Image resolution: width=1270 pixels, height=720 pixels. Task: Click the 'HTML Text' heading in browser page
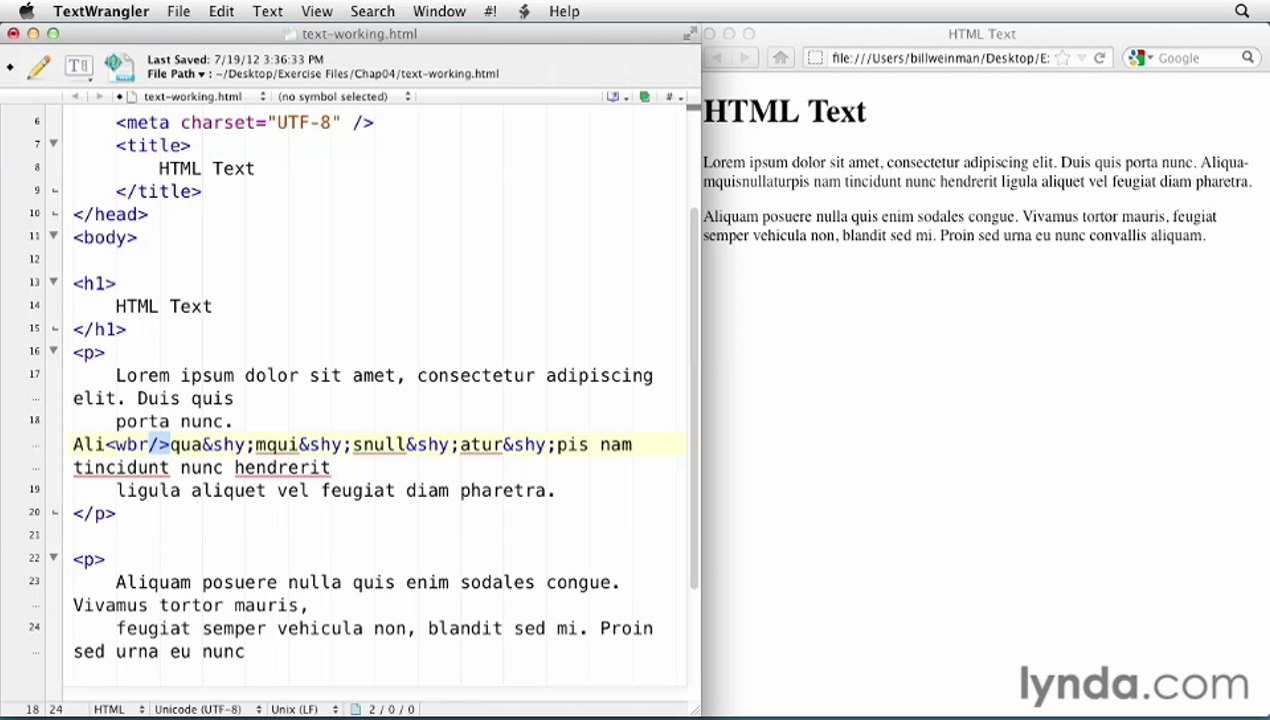tap(784, 111)
